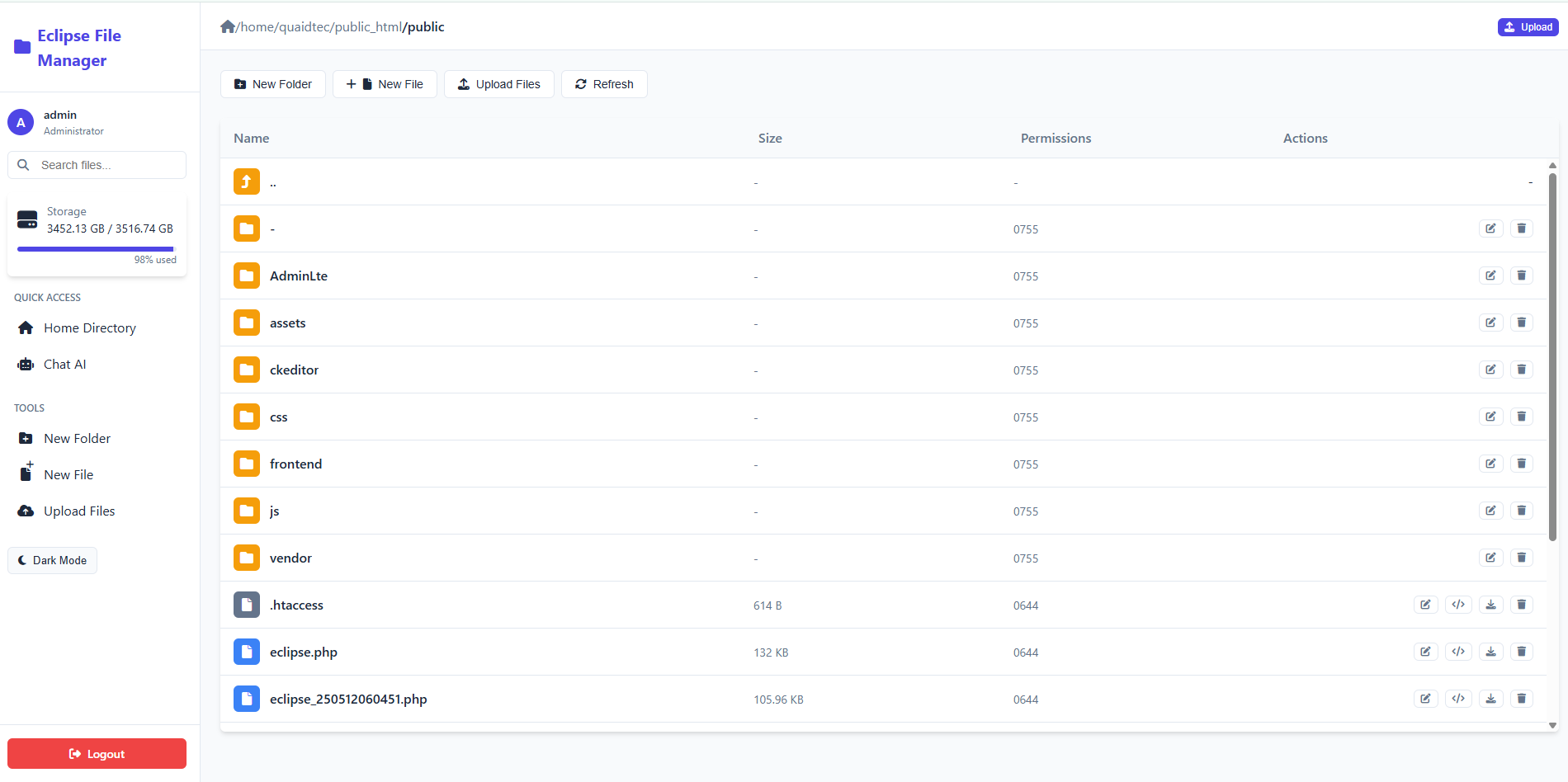
Task: Refresh the file listing
Action: 603,83
